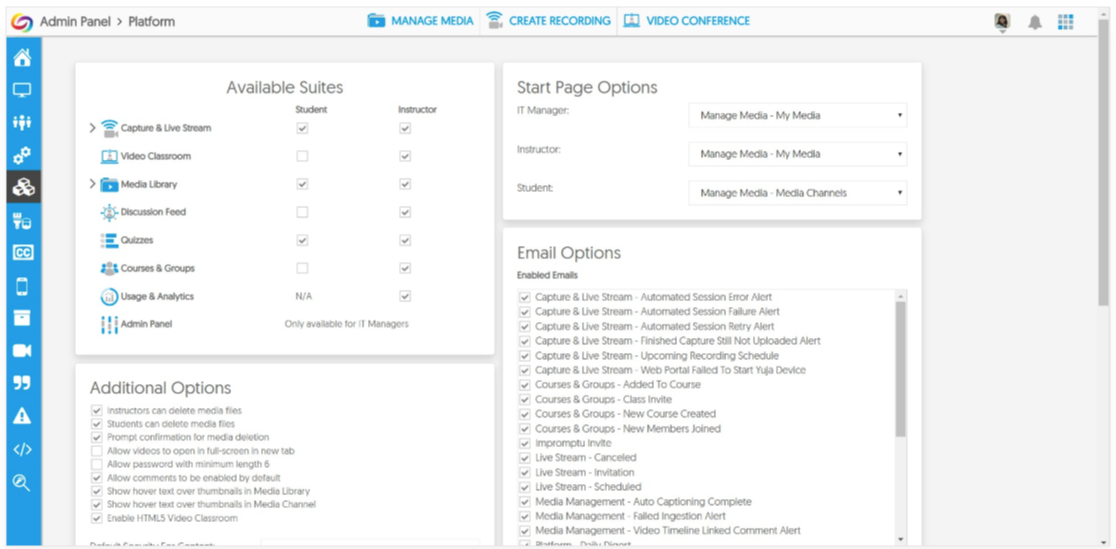The width and height of the screenshot is (1116, 549).
Task: Open the apps grid icon
Action: pyautogui.click(x=1065, y=22)
